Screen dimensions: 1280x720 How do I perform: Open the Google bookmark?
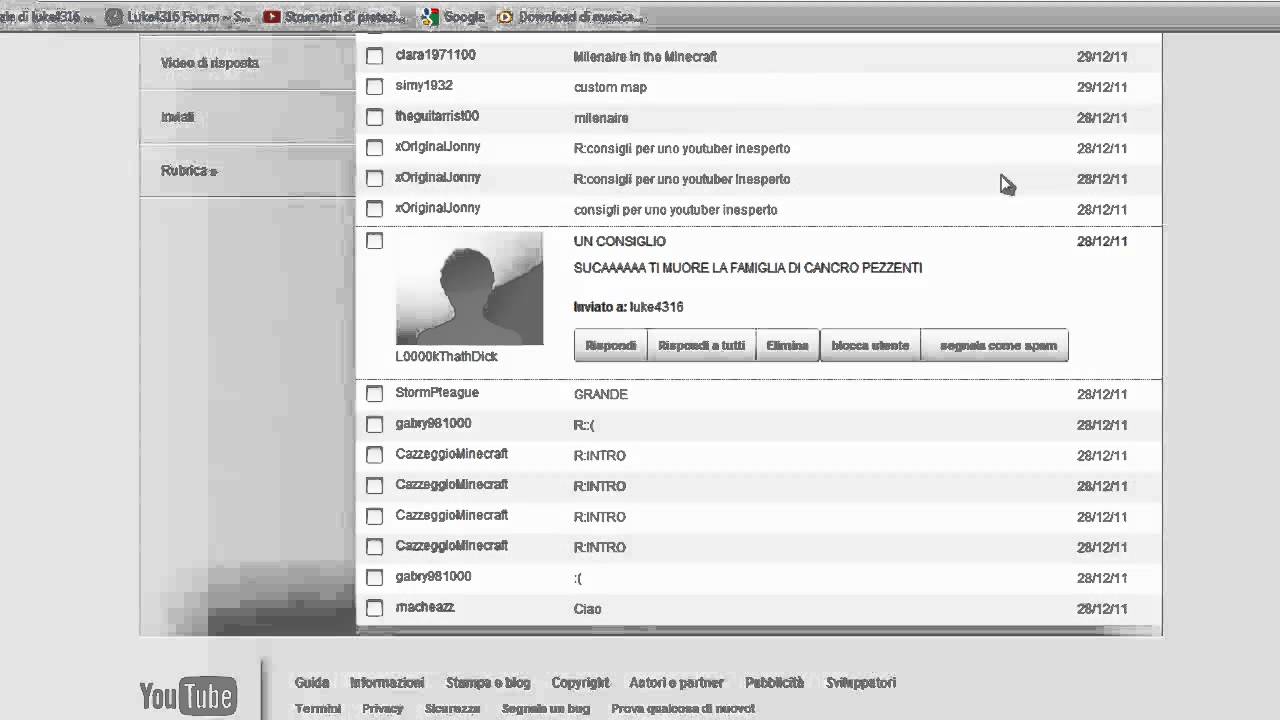pos(453,17)
